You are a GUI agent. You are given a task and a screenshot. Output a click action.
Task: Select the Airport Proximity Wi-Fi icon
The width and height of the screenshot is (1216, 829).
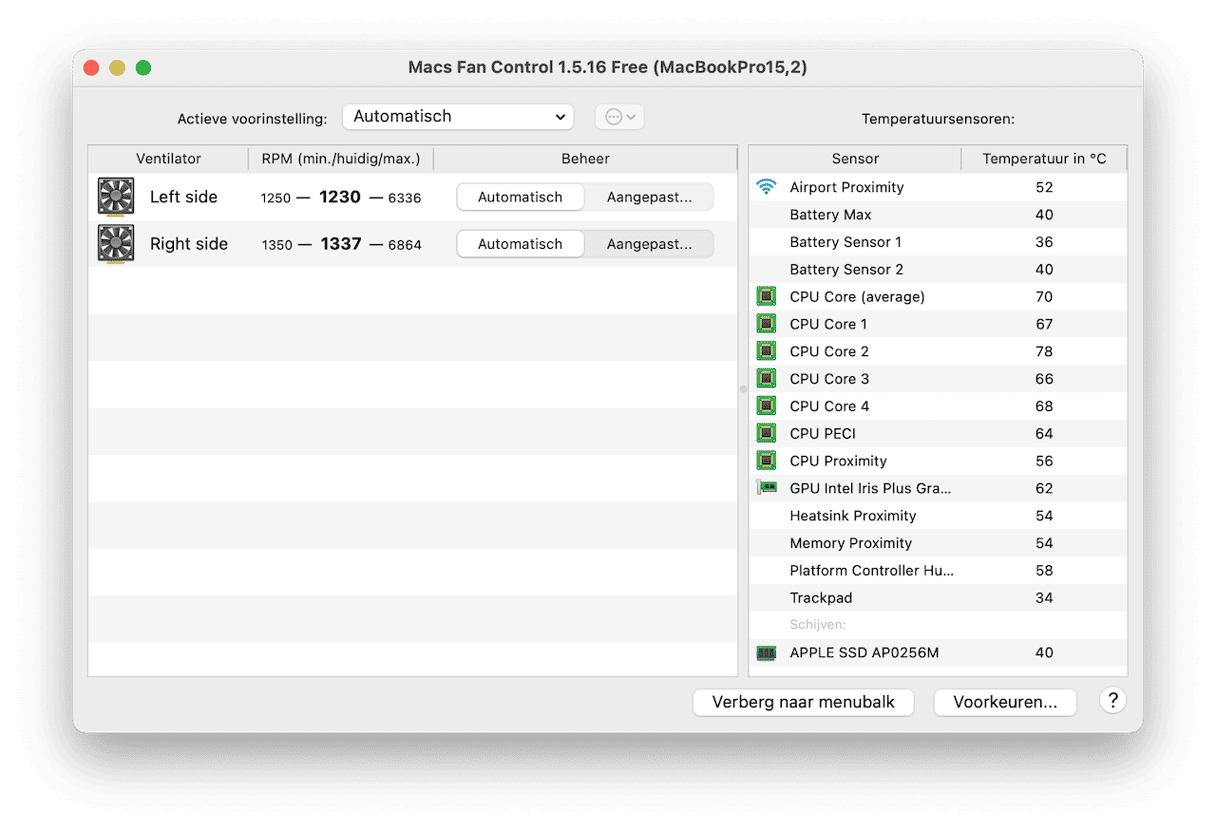pos(766,187)
